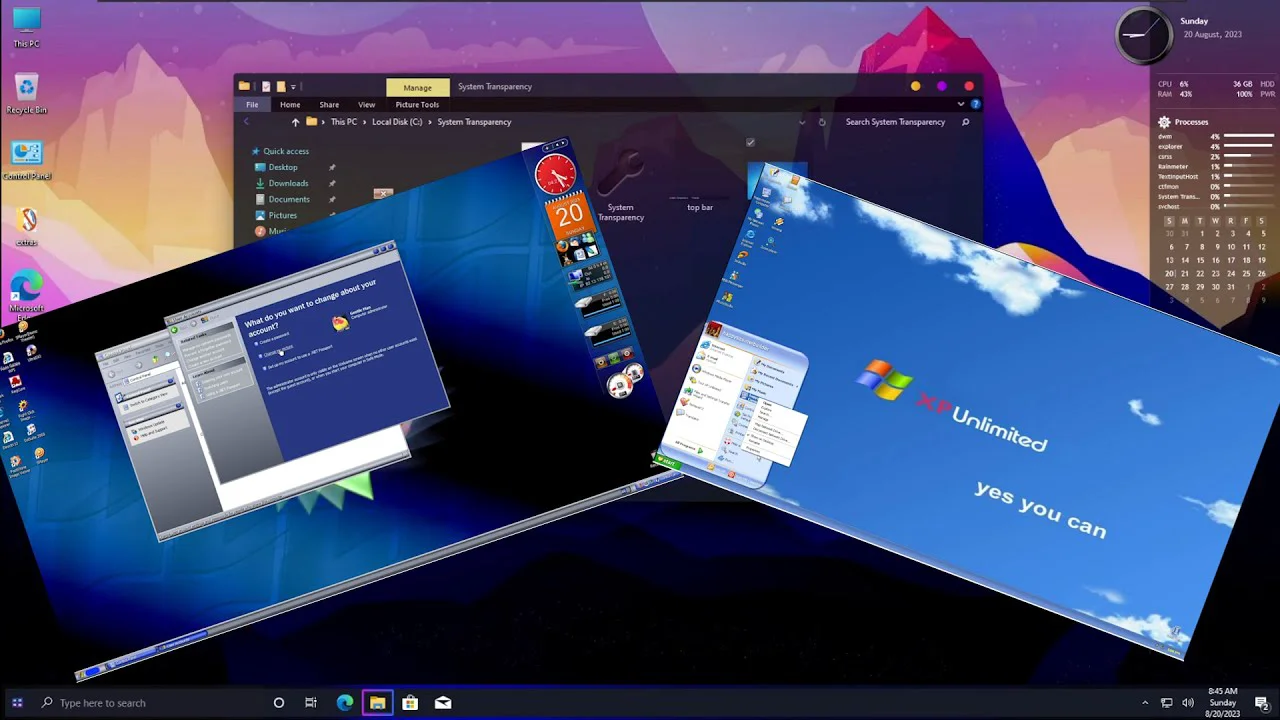
Task: Launch Control Panel from desktop
Action: point(27,157)
